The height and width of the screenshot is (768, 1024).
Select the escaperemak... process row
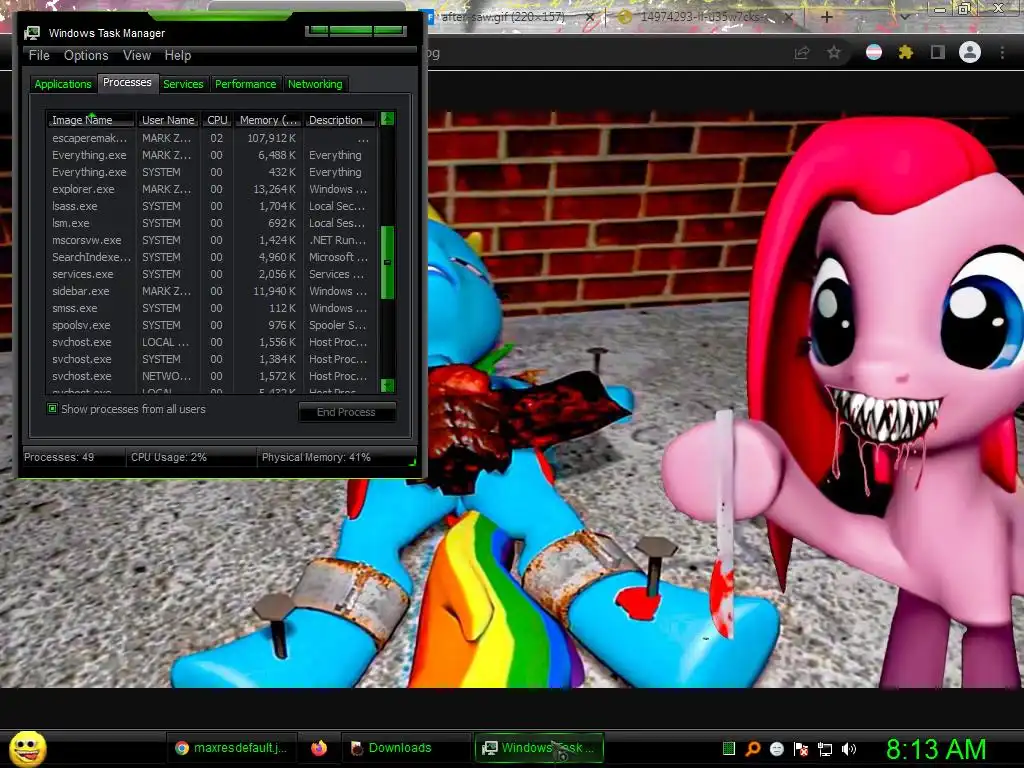tap(211, 138)
